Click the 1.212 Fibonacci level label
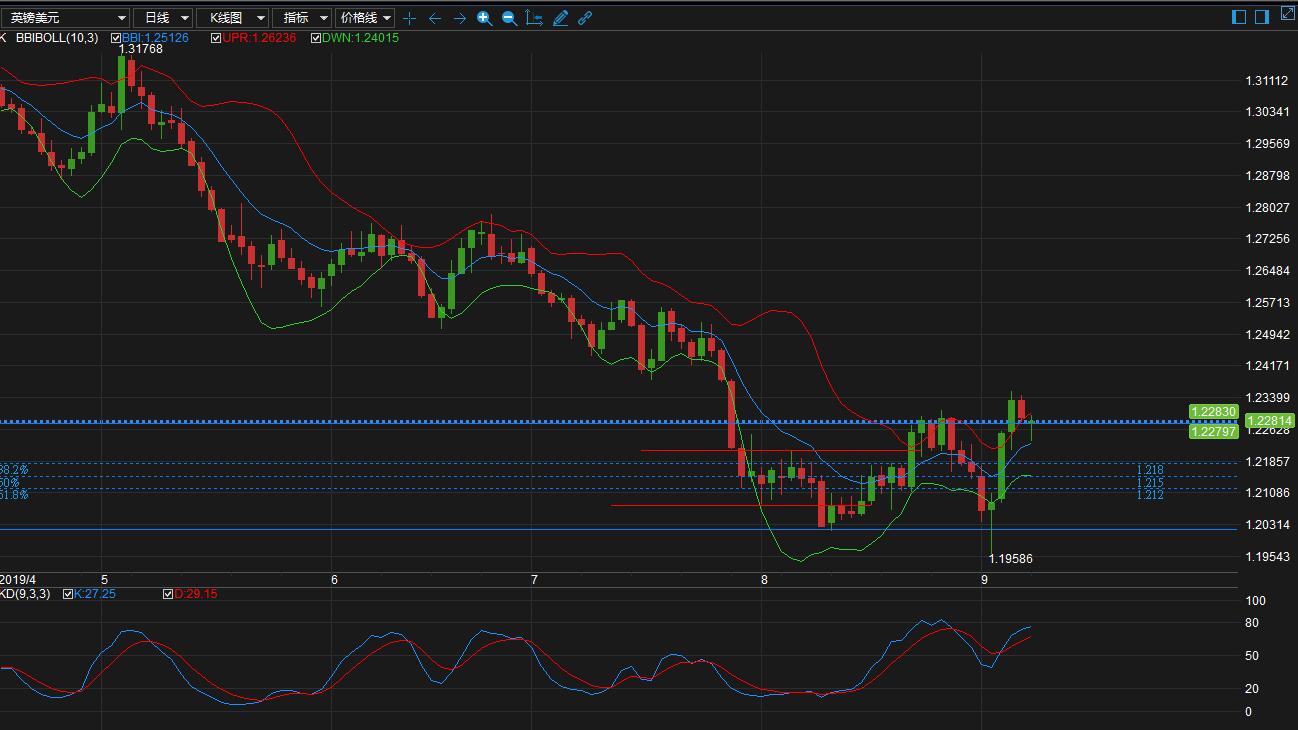The image size is (1298, 730). pos(1150,495)
